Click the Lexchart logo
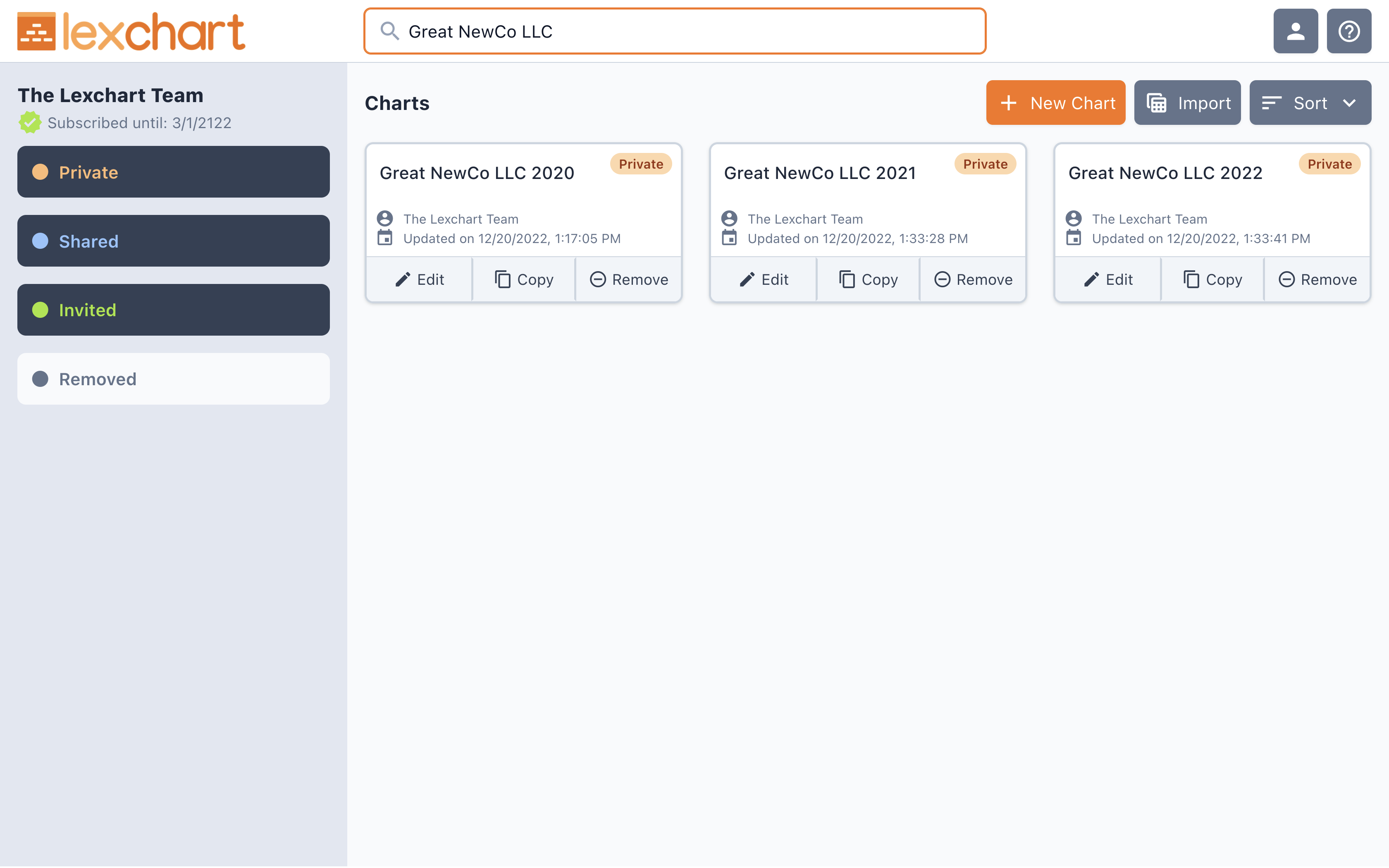This screenshot has height=868, width=1389. coord(131,31)
